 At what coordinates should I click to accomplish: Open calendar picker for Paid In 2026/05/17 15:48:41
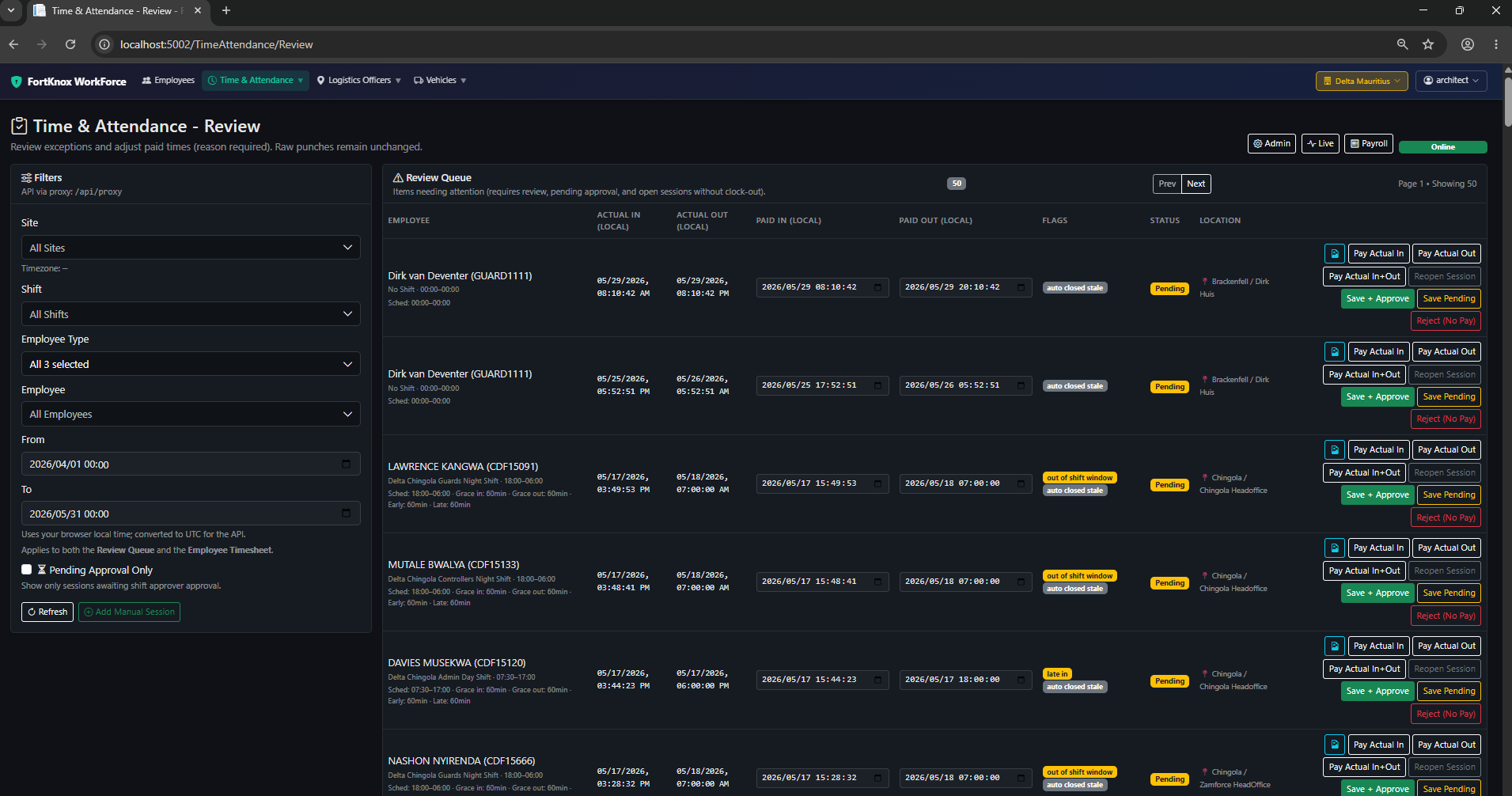[877, 582]
